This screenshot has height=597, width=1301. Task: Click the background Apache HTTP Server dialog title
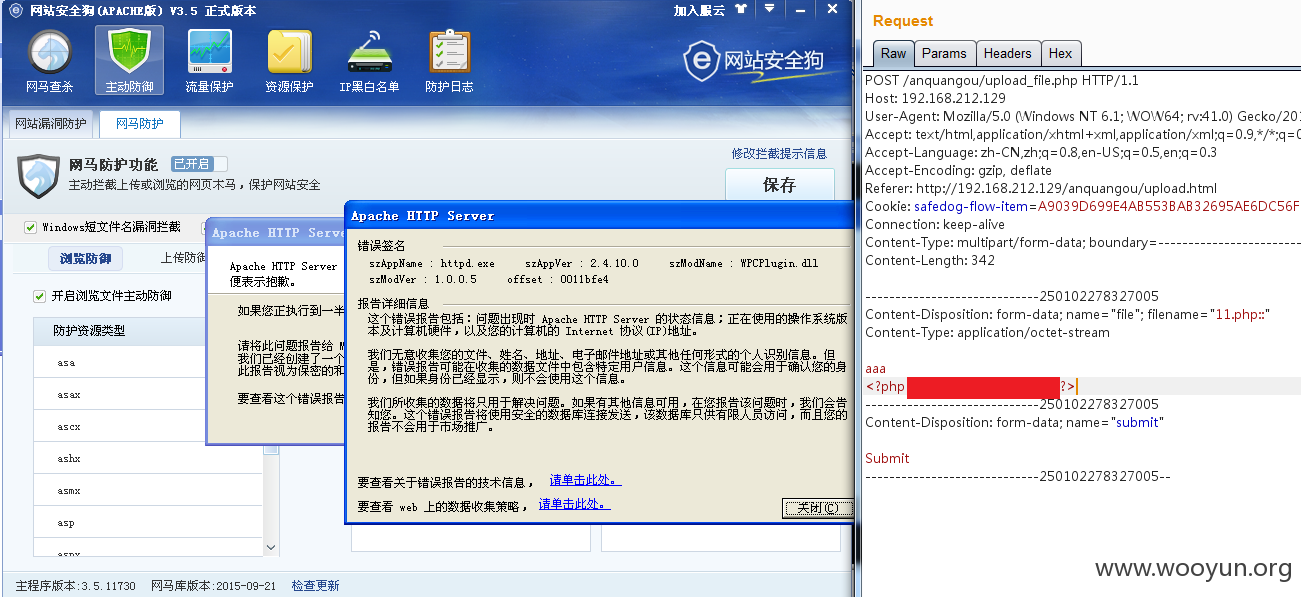tap(278, 233)
